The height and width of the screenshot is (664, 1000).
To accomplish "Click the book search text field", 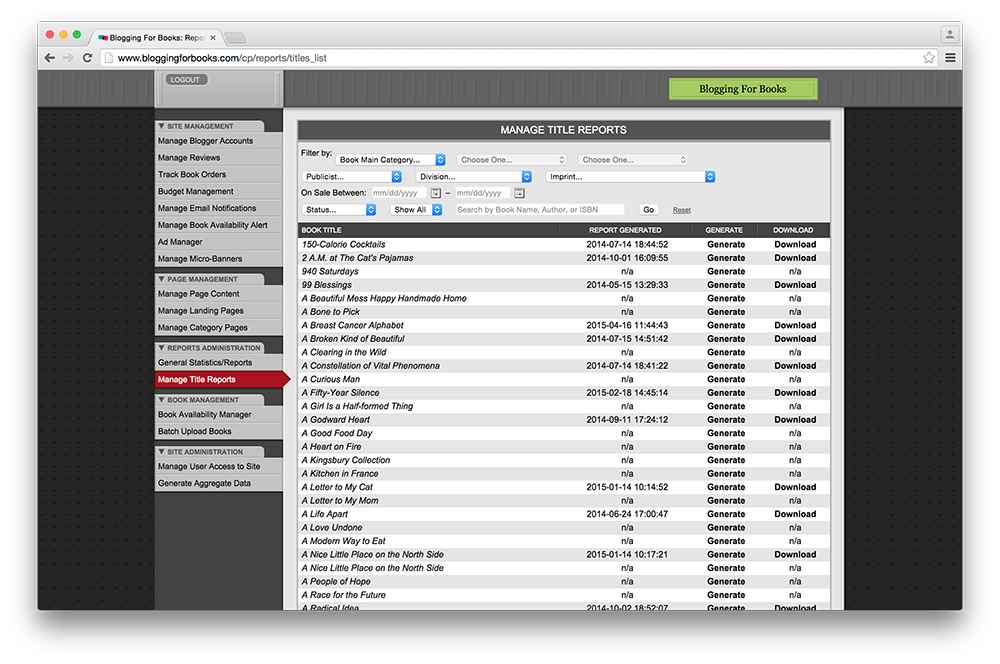I will [x=540, y=210].
